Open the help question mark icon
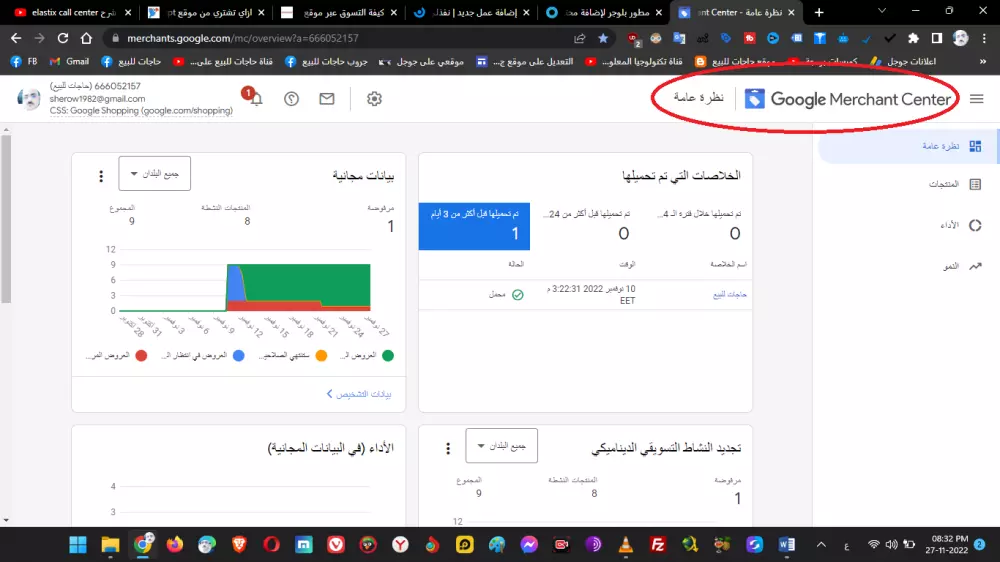 coord(291,98)
